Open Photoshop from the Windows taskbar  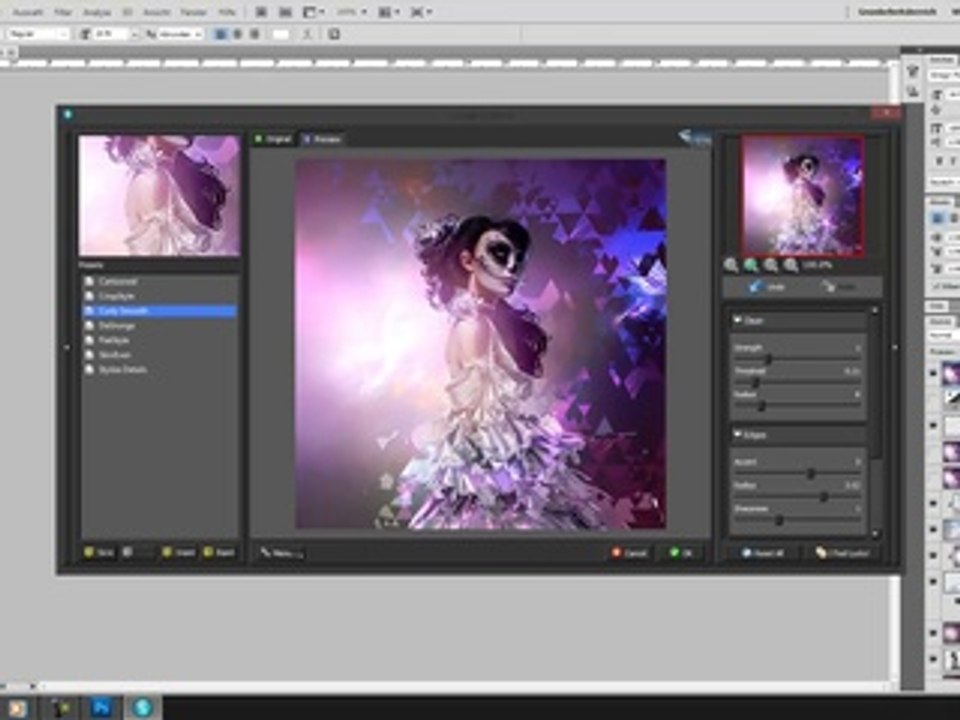point(101,708)
